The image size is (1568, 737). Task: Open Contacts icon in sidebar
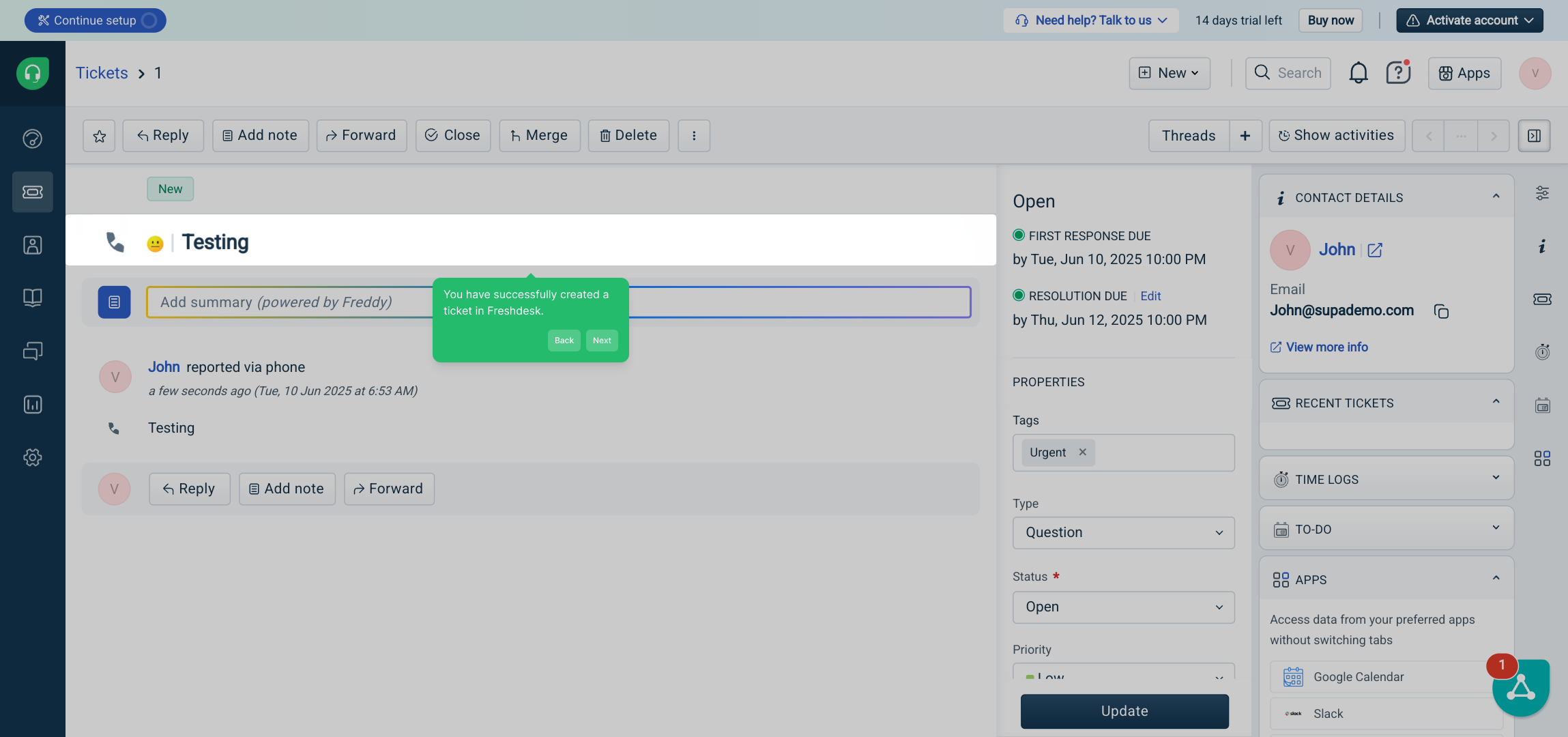[x=33, y=245]
